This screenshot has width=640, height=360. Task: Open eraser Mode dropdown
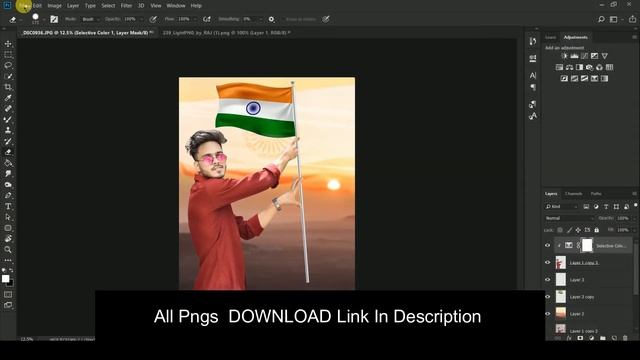pos(90,19)
